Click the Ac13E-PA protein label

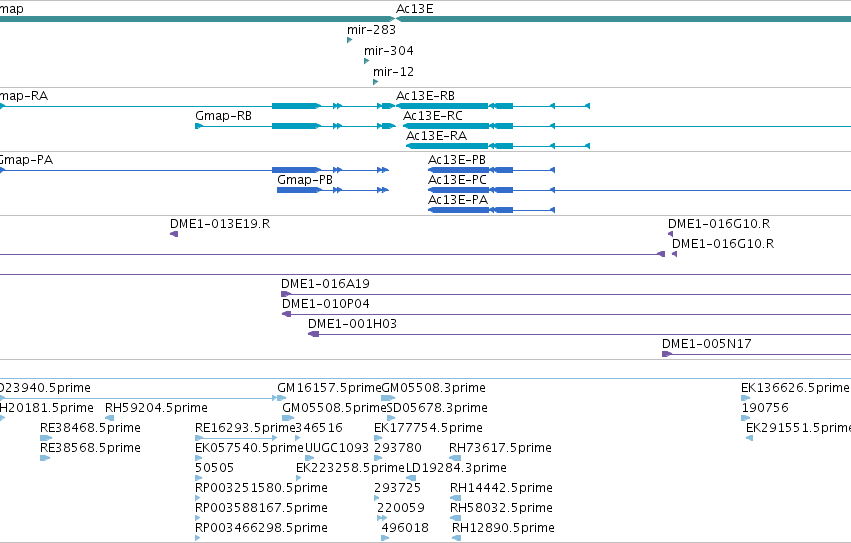(458, 200)
